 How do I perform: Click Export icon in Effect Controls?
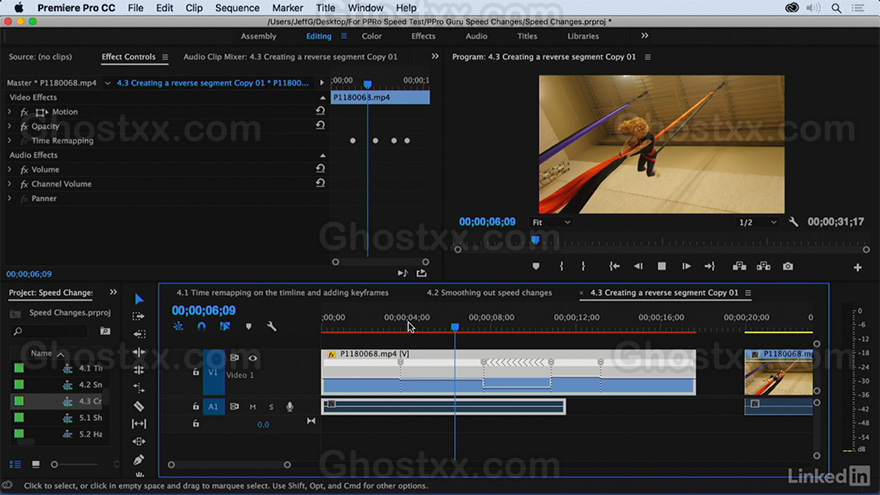click(x=421, y=273)
